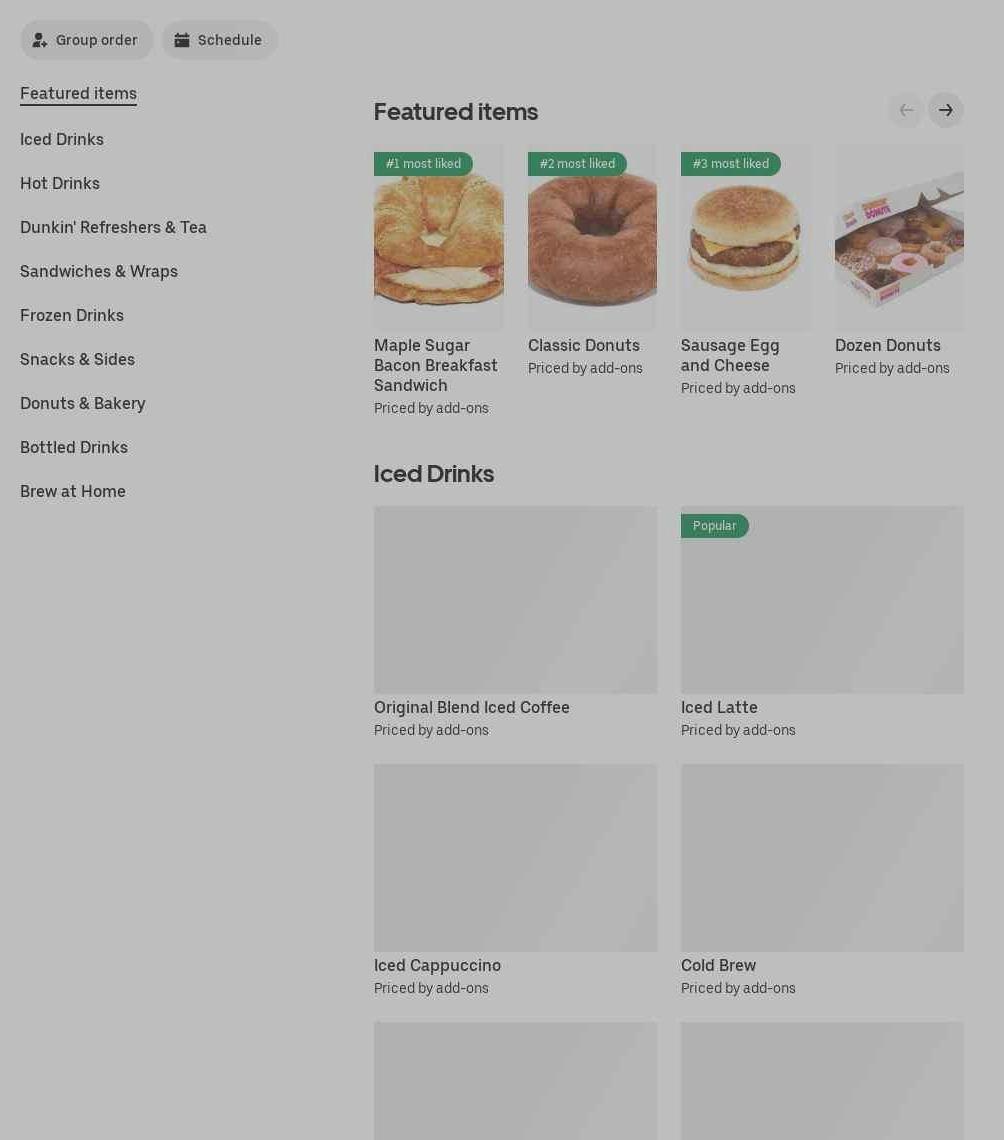
Task: Open Snacks & Sides category
Action: [x=77, y=359]
